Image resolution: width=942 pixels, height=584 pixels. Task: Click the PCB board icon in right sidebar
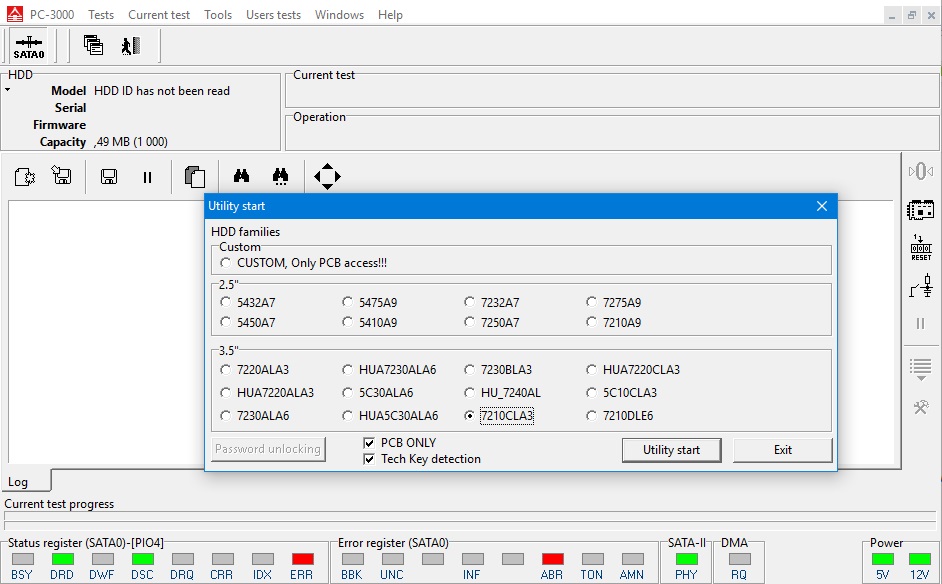(x=920, y=210)
